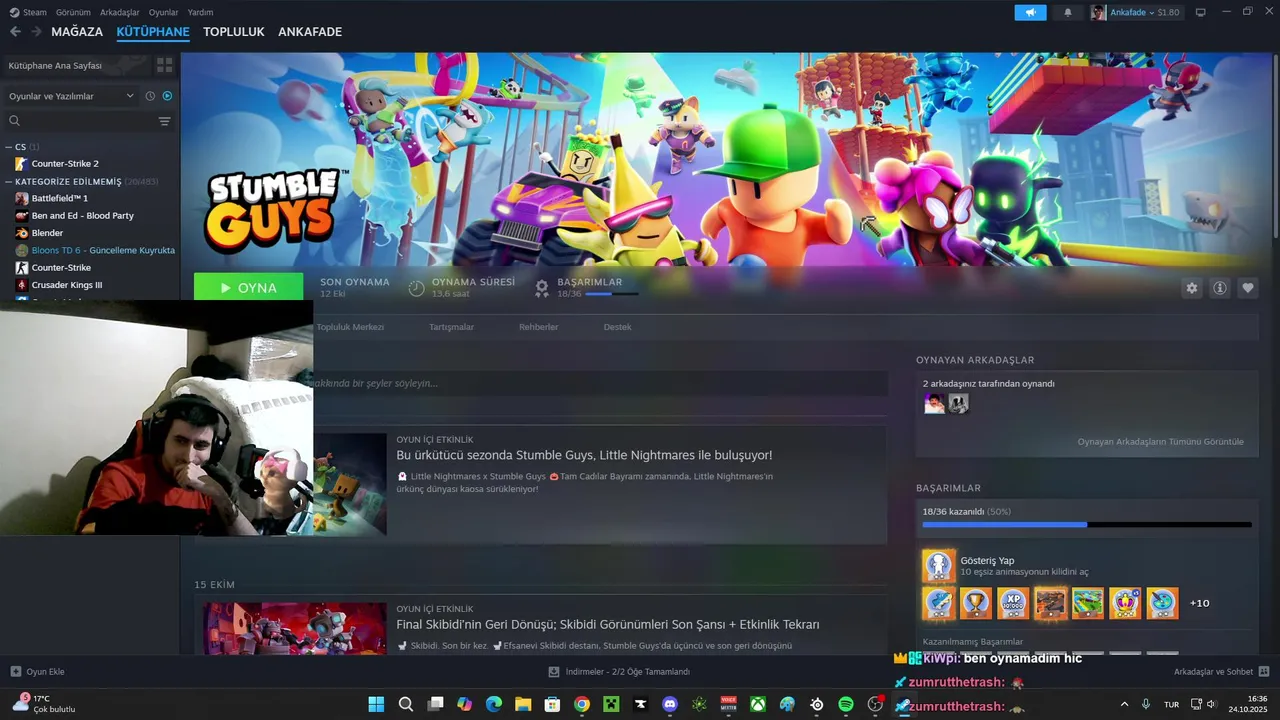Image resolution: width=1280 pixels, height=720 pixels.
Task: Select Blender in library list
Action: pyautogui.click(x=47, y=233)
